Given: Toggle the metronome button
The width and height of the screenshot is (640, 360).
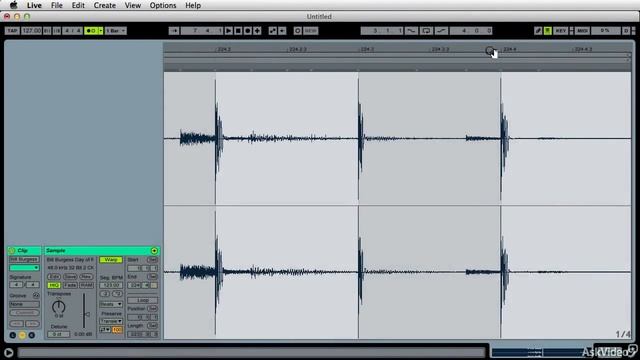Looking at the screenshot, I should (x=91, y=31).
